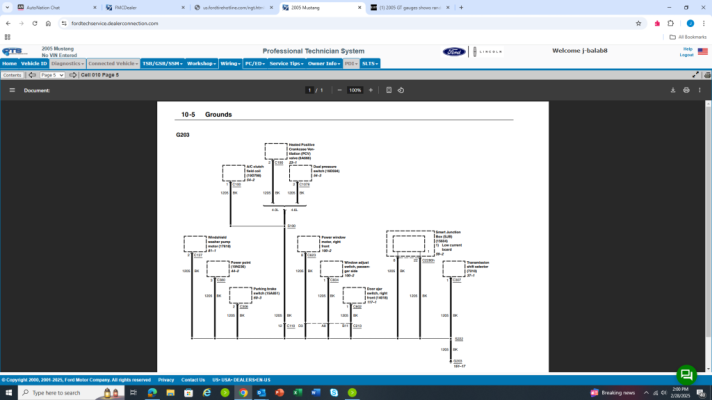This screenshot has width=712, height=400.
Task: Switch to the 2005 GT gauges tab
Action: [x=410, y=7]
